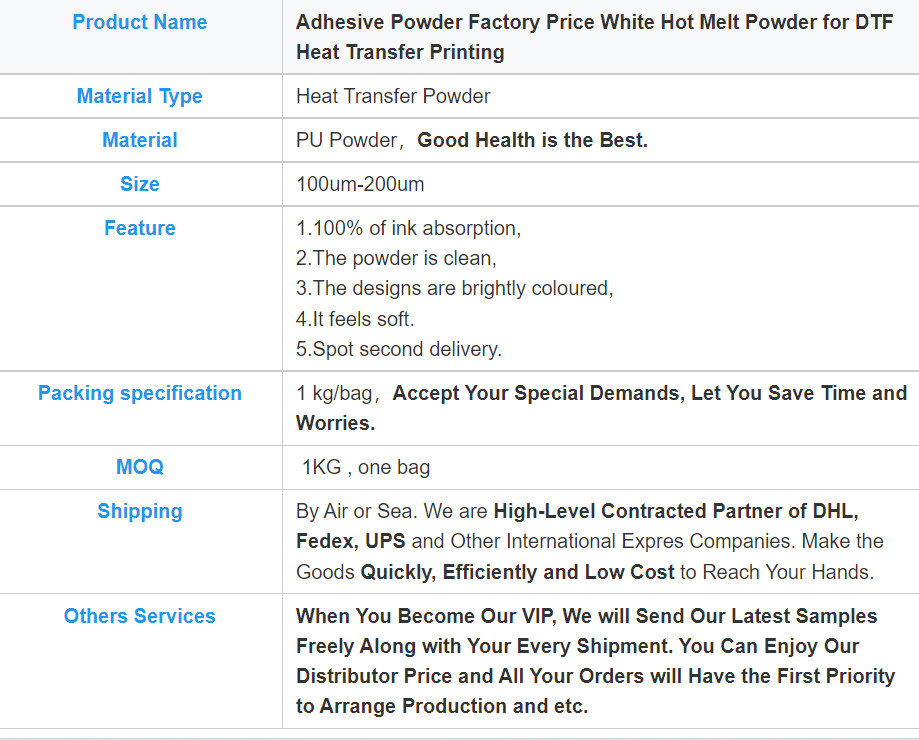This screenshot has height=740, width=919.
Task: Click the blue "Material" row header
Action: coord(140,141)
